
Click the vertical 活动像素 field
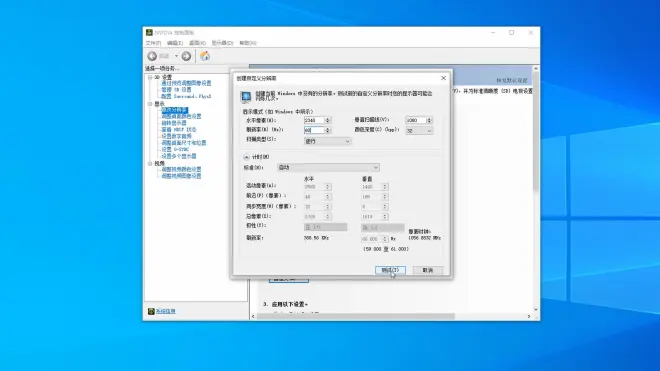pyautogui.click(x=371, y=187)
